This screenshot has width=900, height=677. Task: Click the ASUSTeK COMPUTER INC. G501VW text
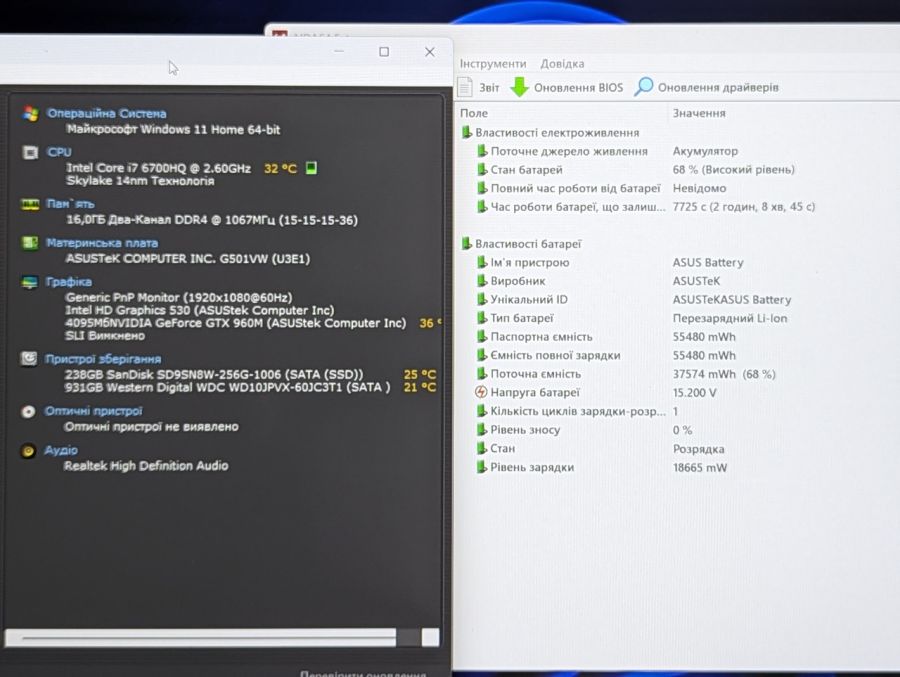(x=188, y=259)
